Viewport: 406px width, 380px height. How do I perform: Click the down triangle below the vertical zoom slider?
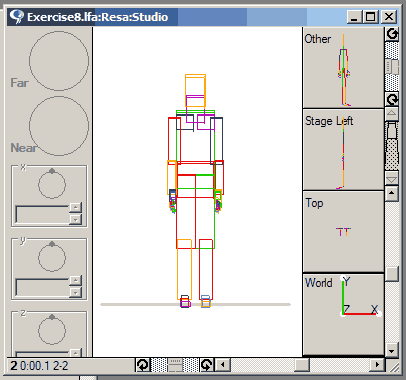(x=392, y=179)
